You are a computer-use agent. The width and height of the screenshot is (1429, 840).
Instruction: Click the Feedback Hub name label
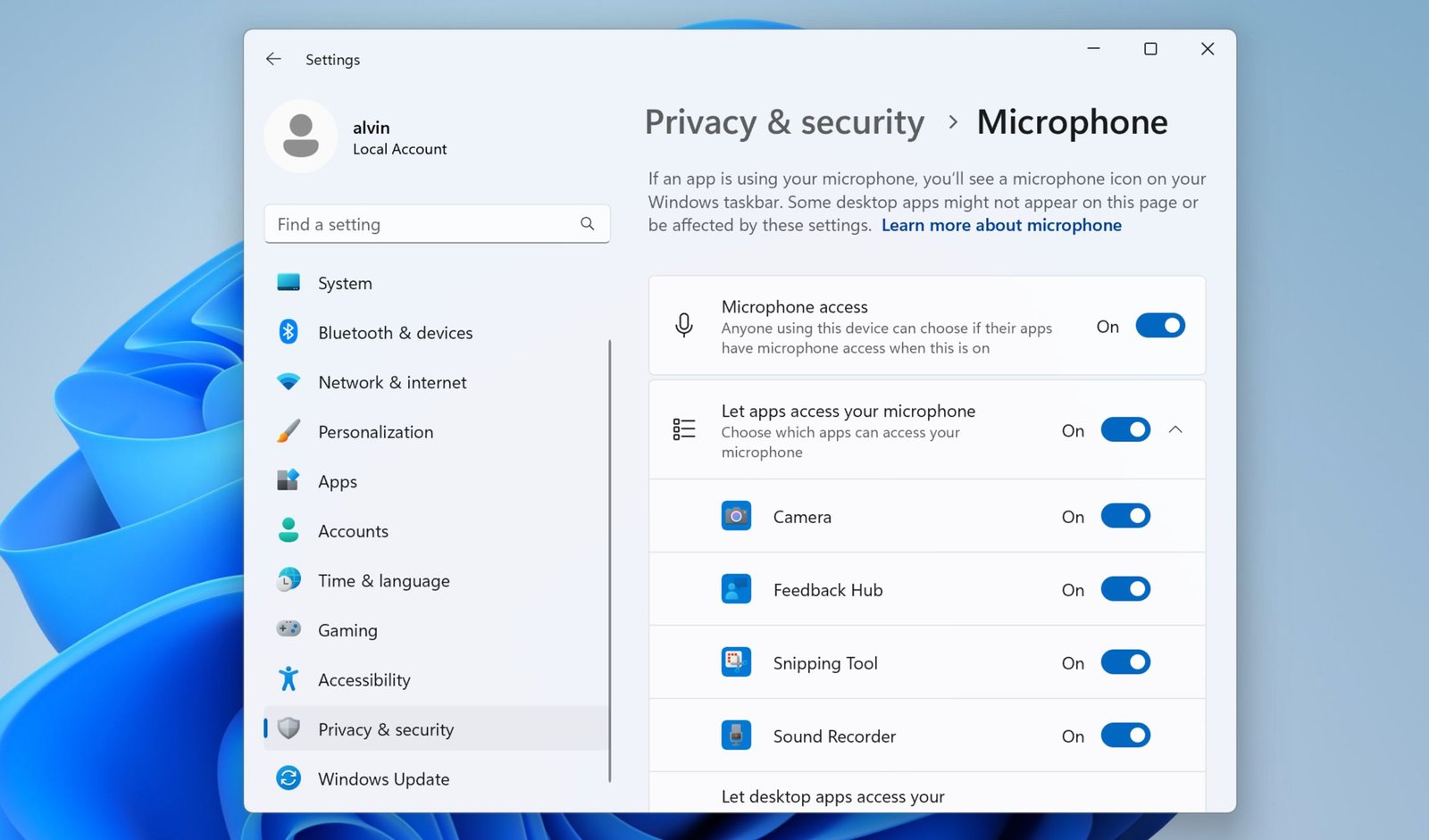828,590
